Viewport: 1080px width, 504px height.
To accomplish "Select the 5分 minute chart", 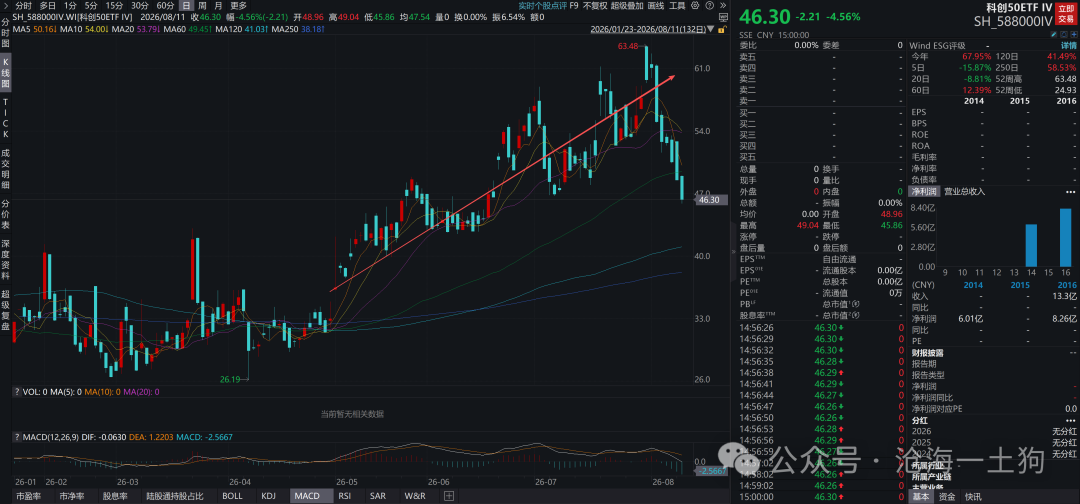I will [x=91, y=6].
